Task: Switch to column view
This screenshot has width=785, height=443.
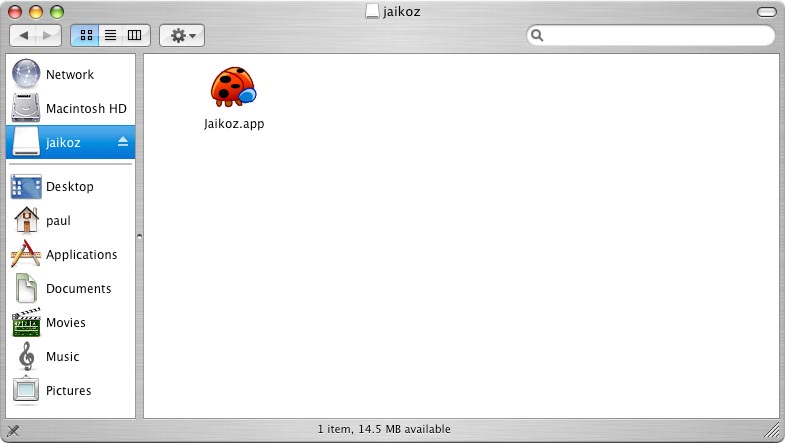Action: click(x=135, y=35)
